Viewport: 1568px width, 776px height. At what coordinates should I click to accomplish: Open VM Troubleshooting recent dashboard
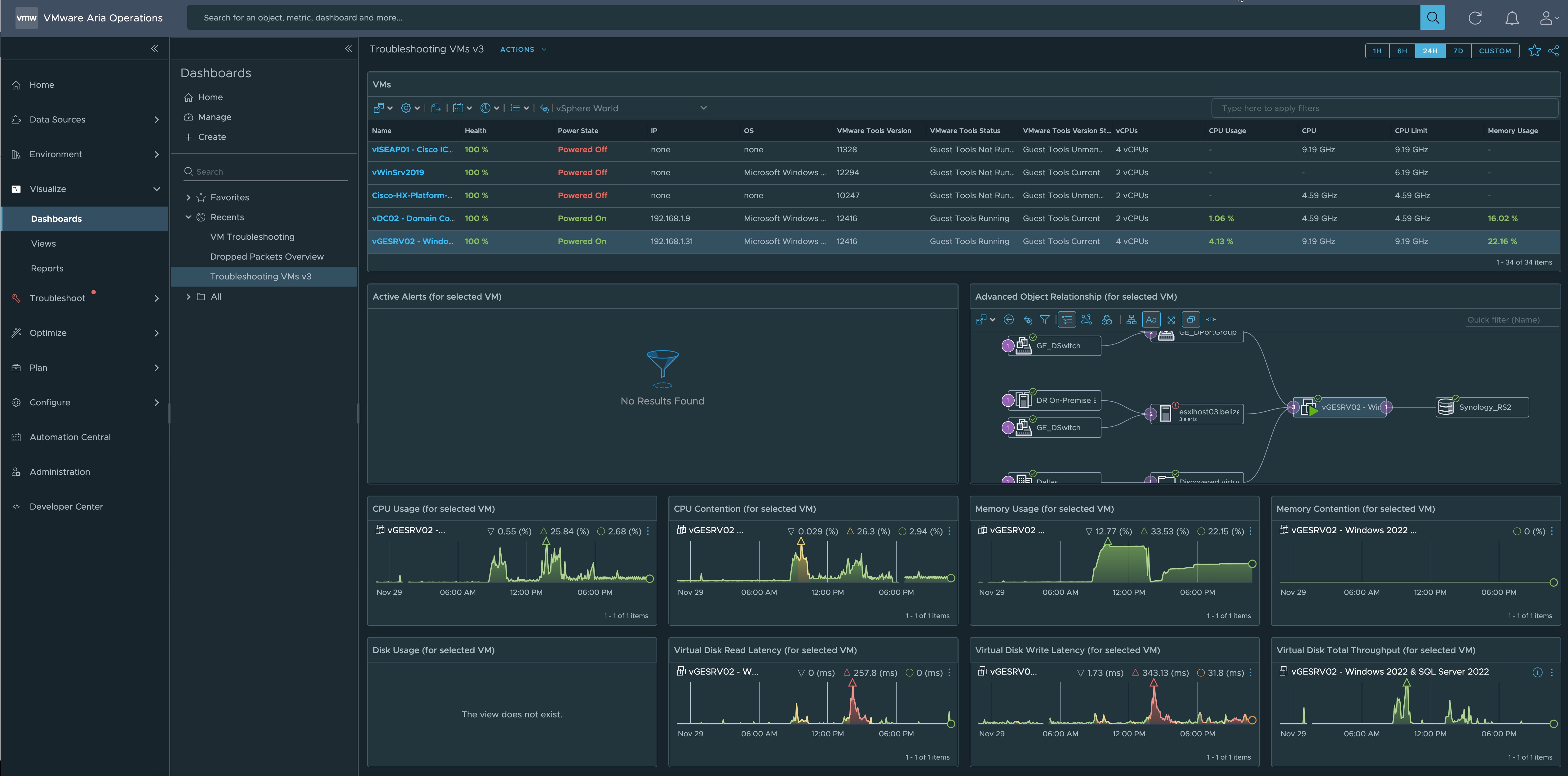point(252,237)
